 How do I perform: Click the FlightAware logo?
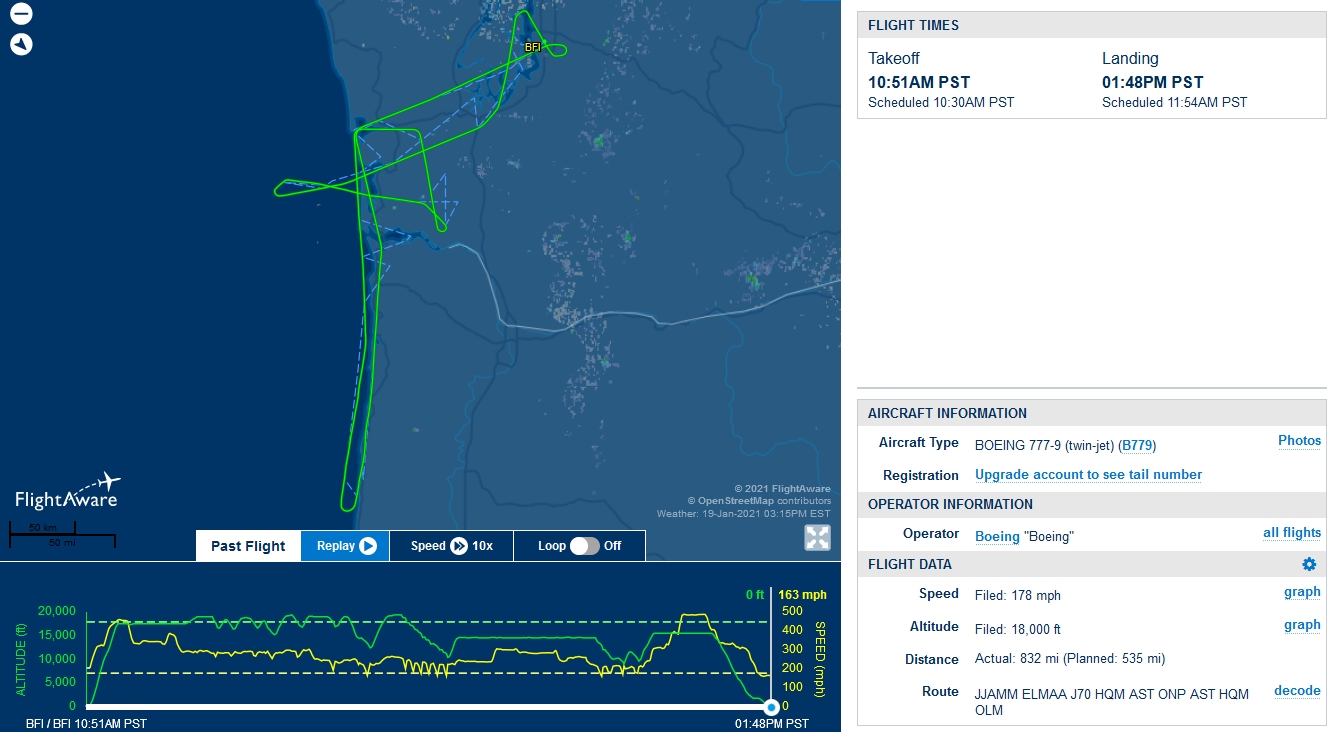68,491
